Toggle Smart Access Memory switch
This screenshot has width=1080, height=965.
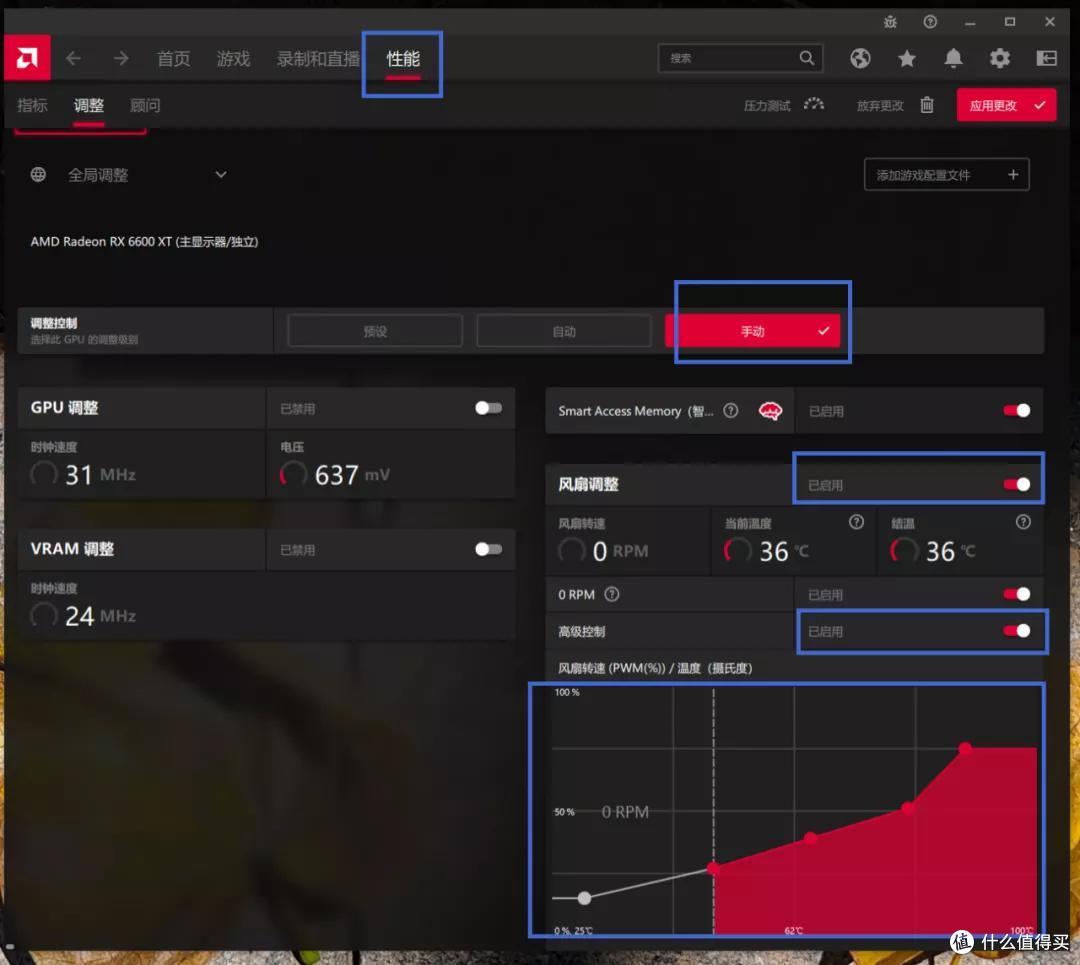1017,411
